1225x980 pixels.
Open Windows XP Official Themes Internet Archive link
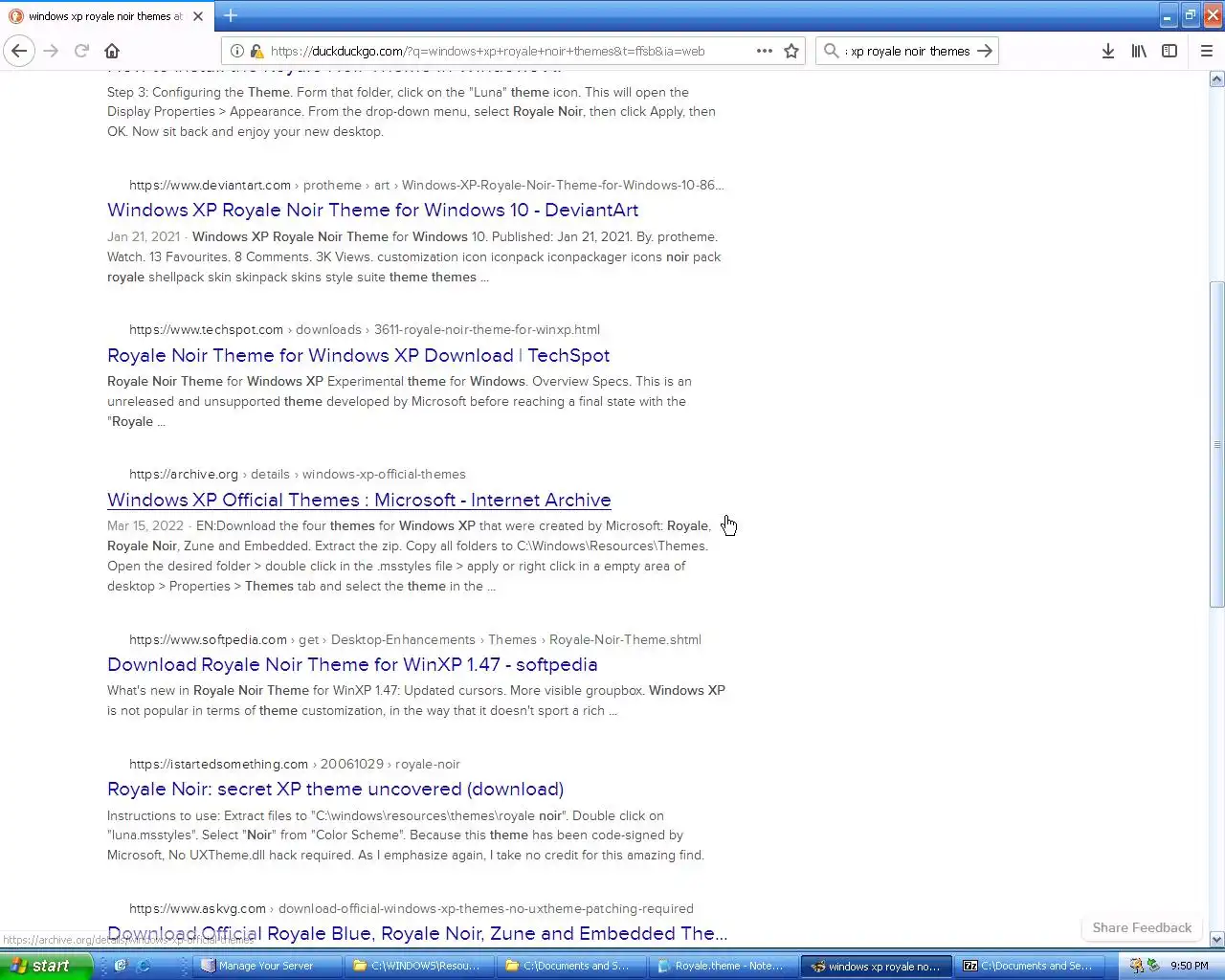359,500
